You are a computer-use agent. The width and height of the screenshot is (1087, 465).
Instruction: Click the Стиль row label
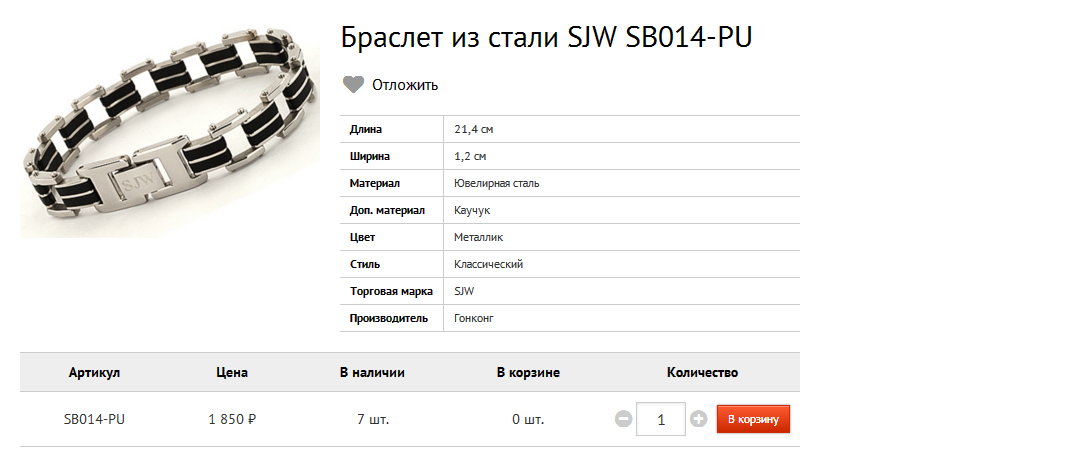click(x=365, y=265)
